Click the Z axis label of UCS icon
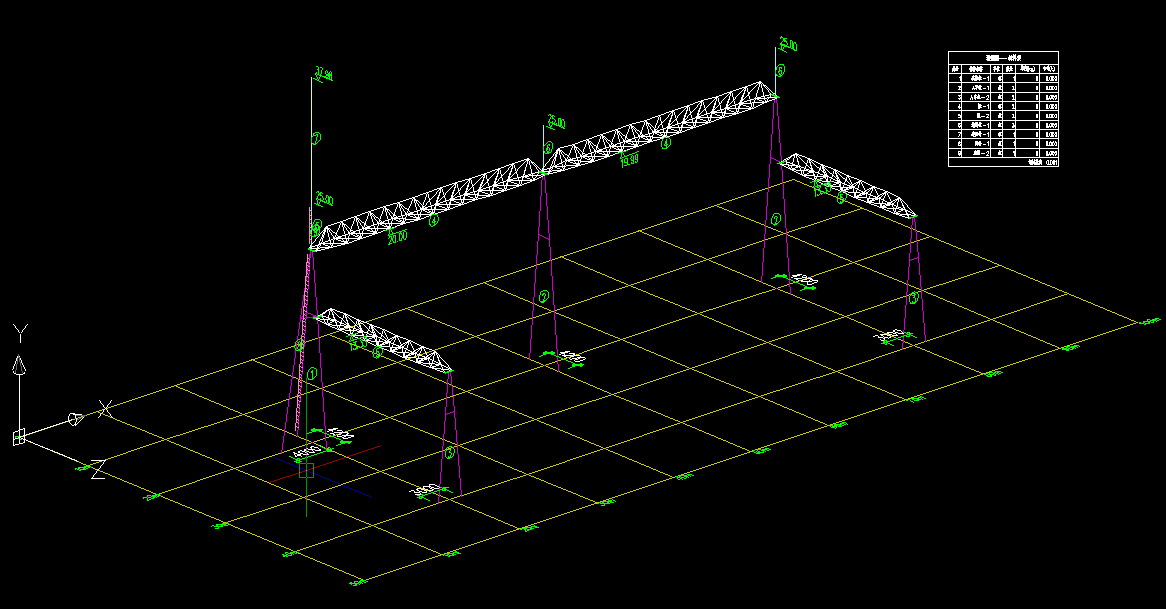This screenshot has width=1166, height=609. pyautogui.click(x=98, y=469)
